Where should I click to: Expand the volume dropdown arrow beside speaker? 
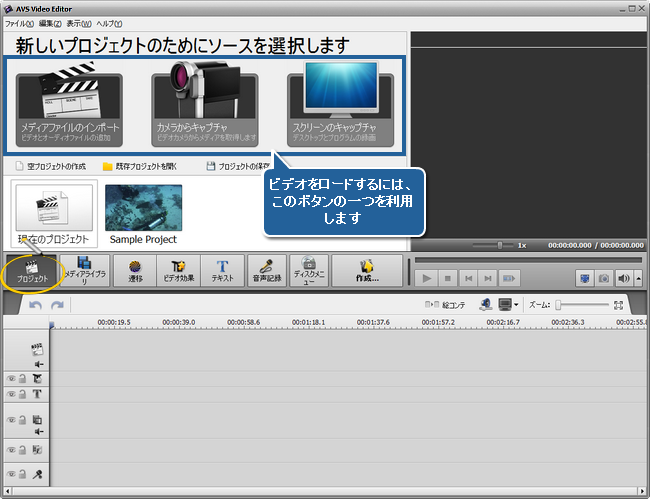636,278
